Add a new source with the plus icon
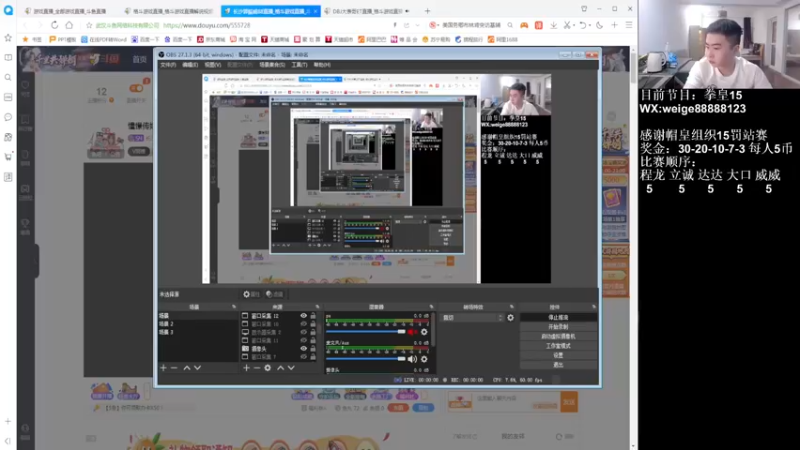 (246, 368)
